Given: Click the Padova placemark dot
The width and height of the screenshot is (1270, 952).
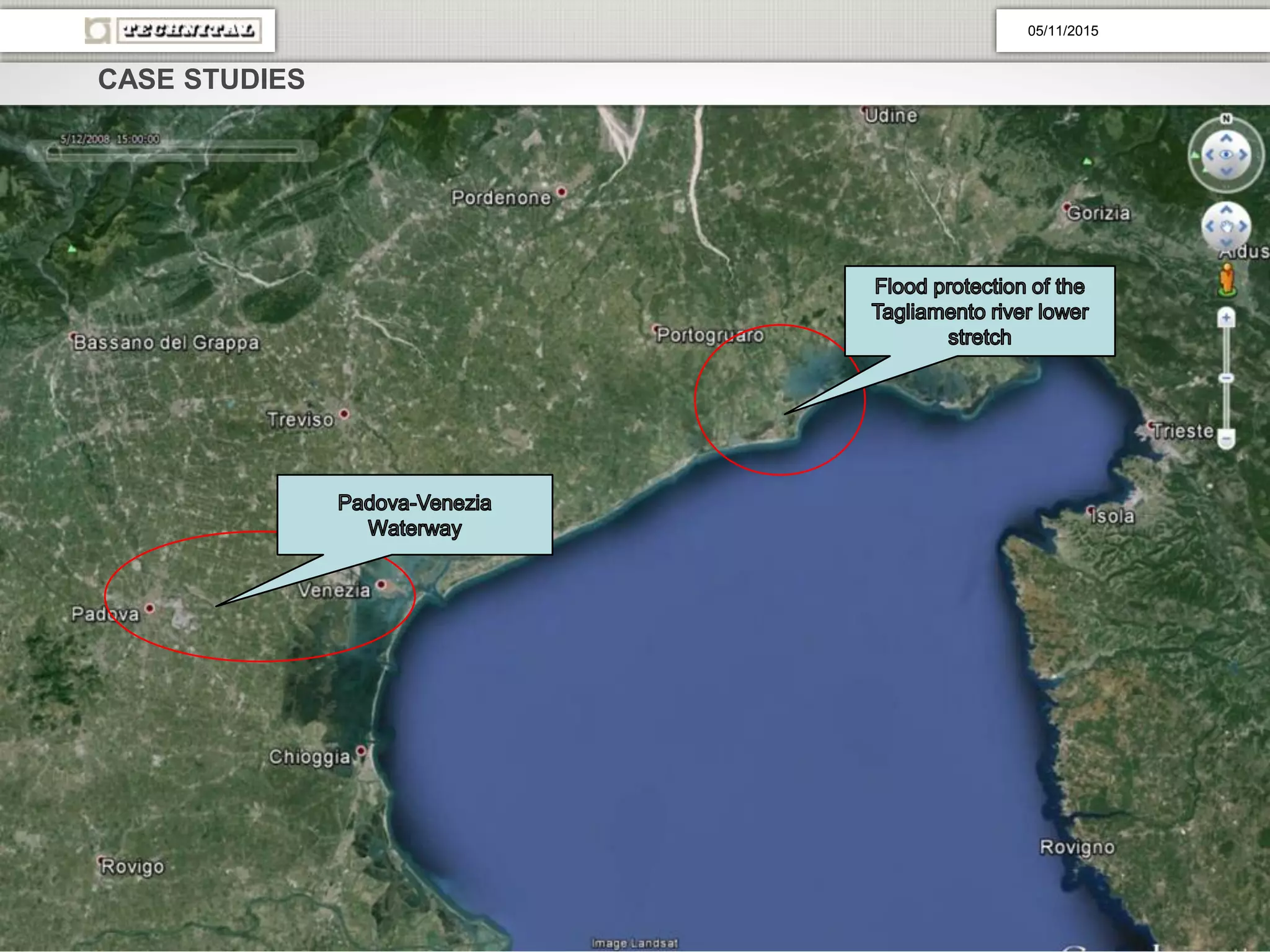Looking at the screenshot, I should click(x=149, y=608).
